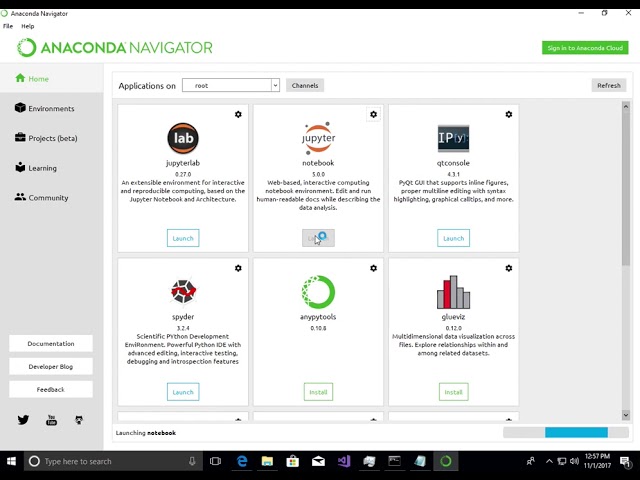The width and height of the screenshot is (640, 480).
Task: Open Anaconda GitHub page icon
Action: click(x=79, y=420)
